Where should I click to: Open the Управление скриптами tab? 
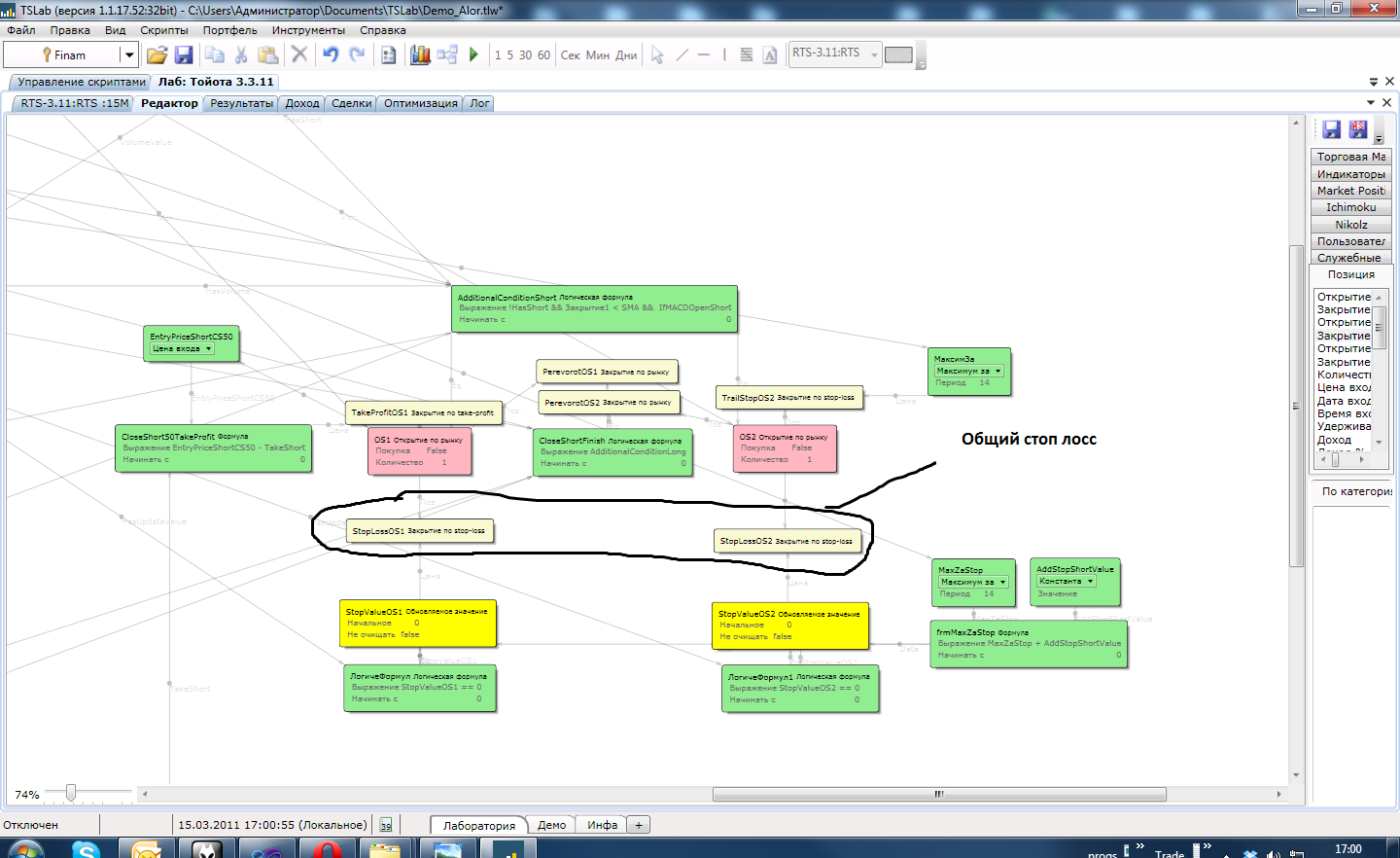point(81,82)
